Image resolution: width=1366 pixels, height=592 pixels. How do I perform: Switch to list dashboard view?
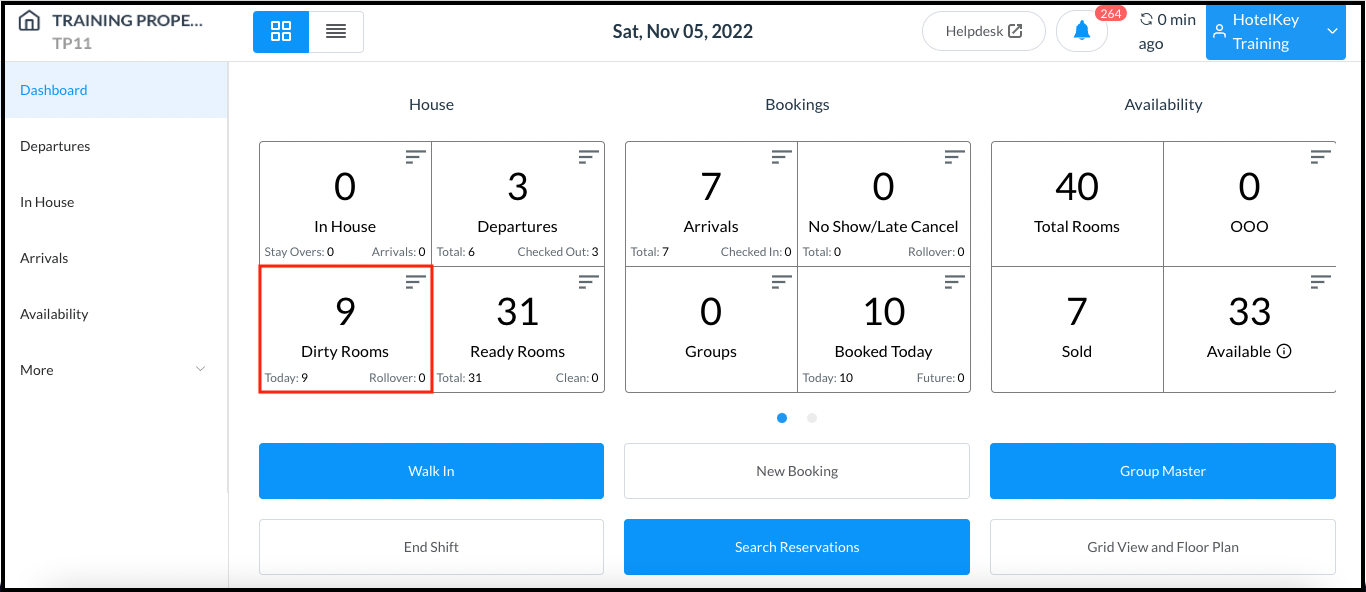tap(336, 32)
